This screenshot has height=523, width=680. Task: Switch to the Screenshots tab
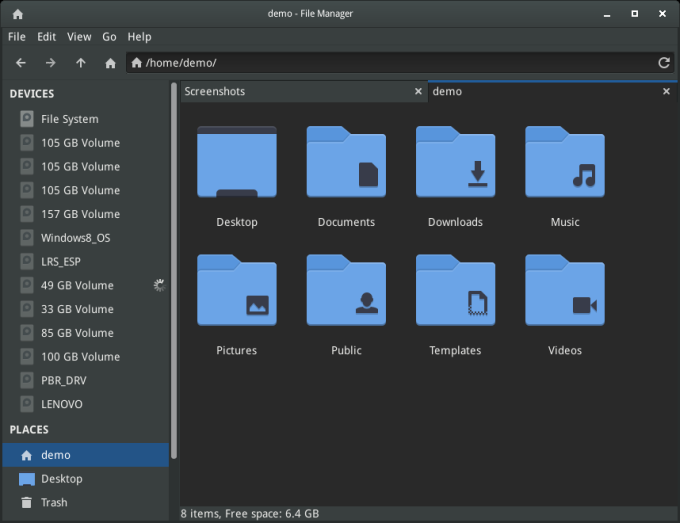pyautogui.click(x=290, y=91)
